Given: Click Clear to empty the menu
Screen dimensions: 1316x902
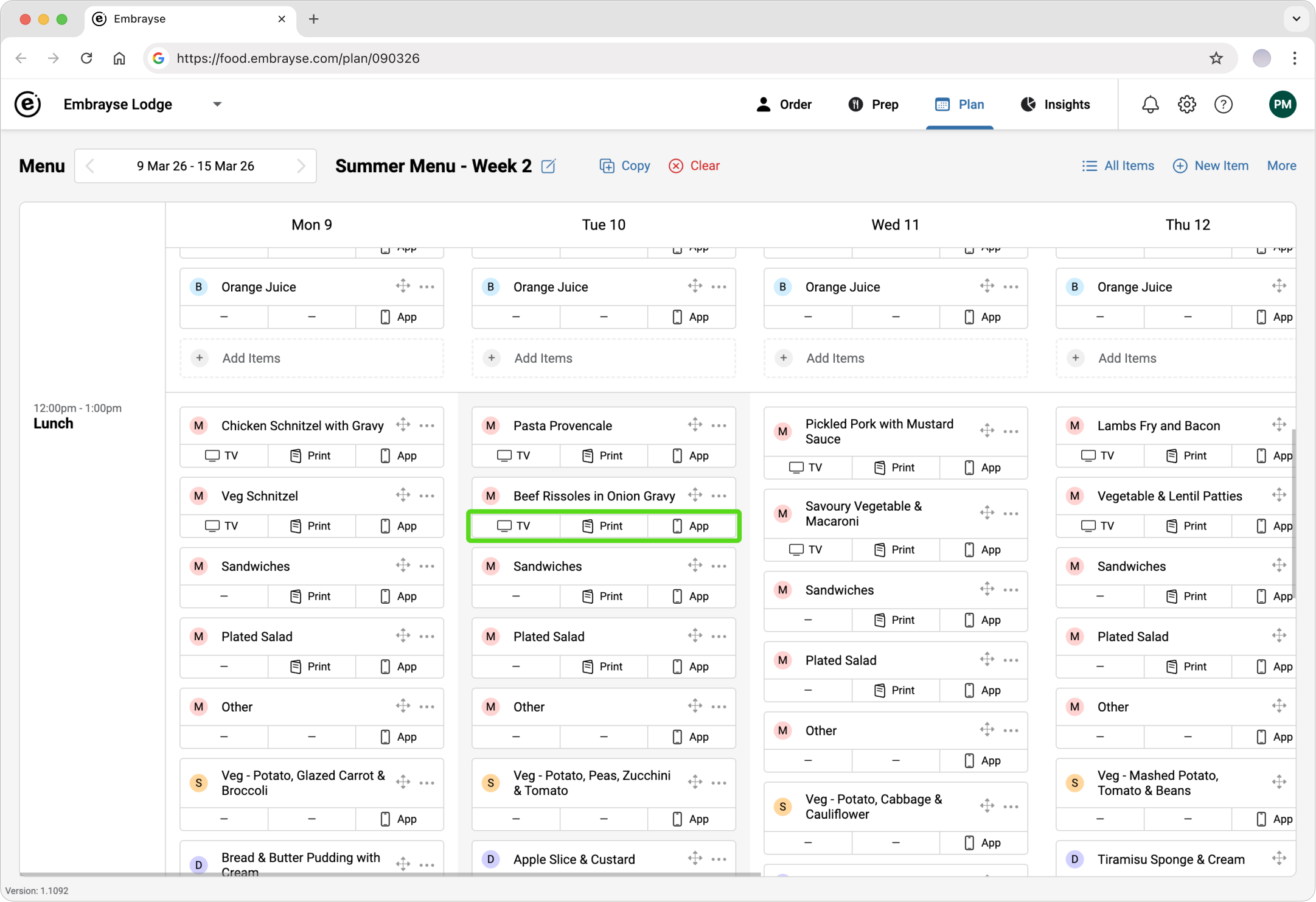Looking at the screenshot, I should pyautogui.click(x=694, y=166).
